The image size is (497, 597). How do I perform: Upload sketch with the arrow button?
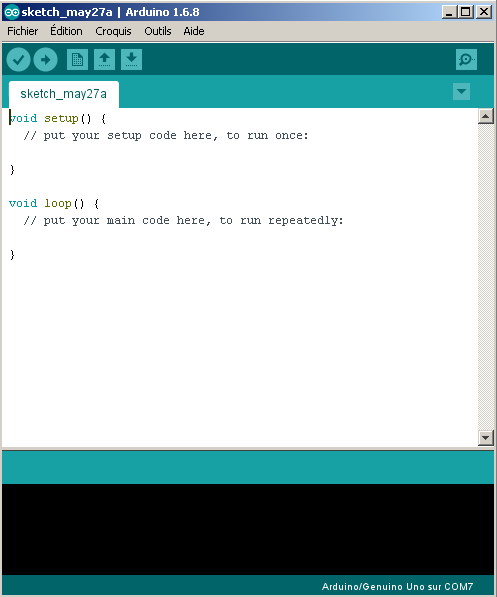45,59
